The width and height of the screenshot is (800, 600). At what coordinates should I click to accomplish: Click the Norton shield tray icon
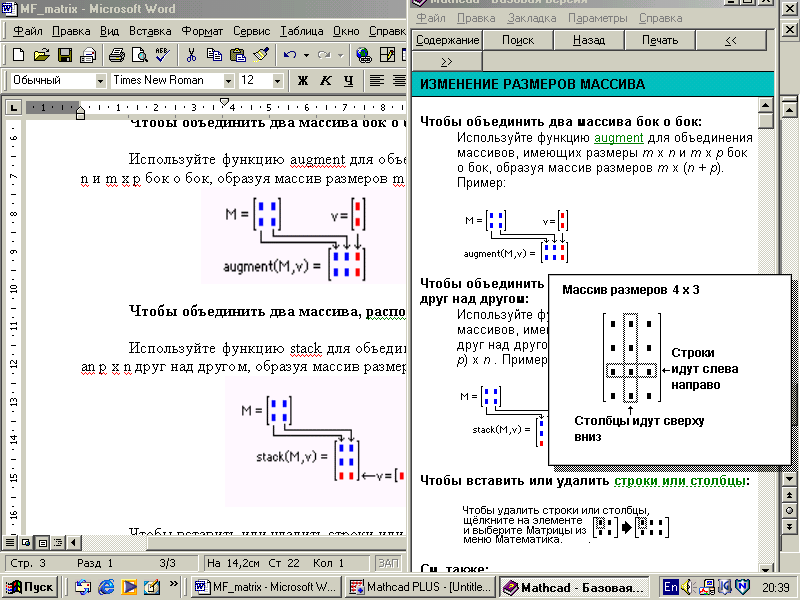tap(742, 586)
